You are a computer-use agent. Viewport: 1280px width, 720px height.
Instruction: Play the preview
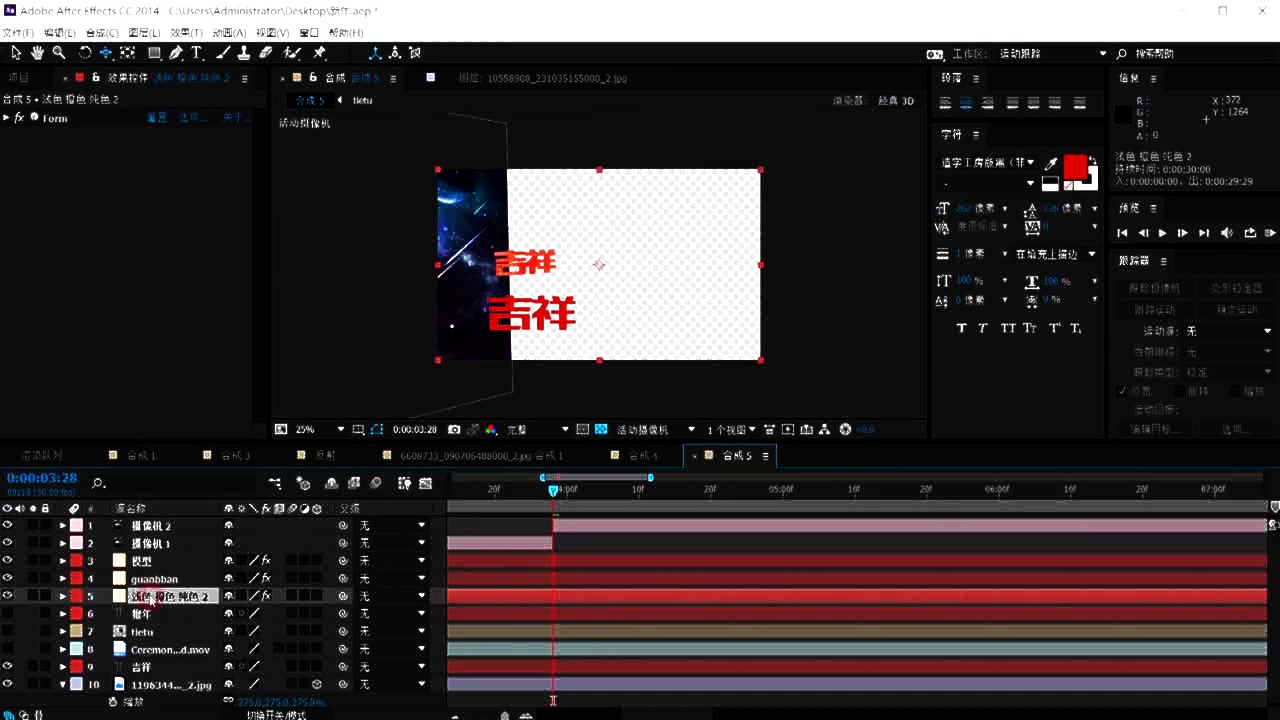click(1162, 233)
